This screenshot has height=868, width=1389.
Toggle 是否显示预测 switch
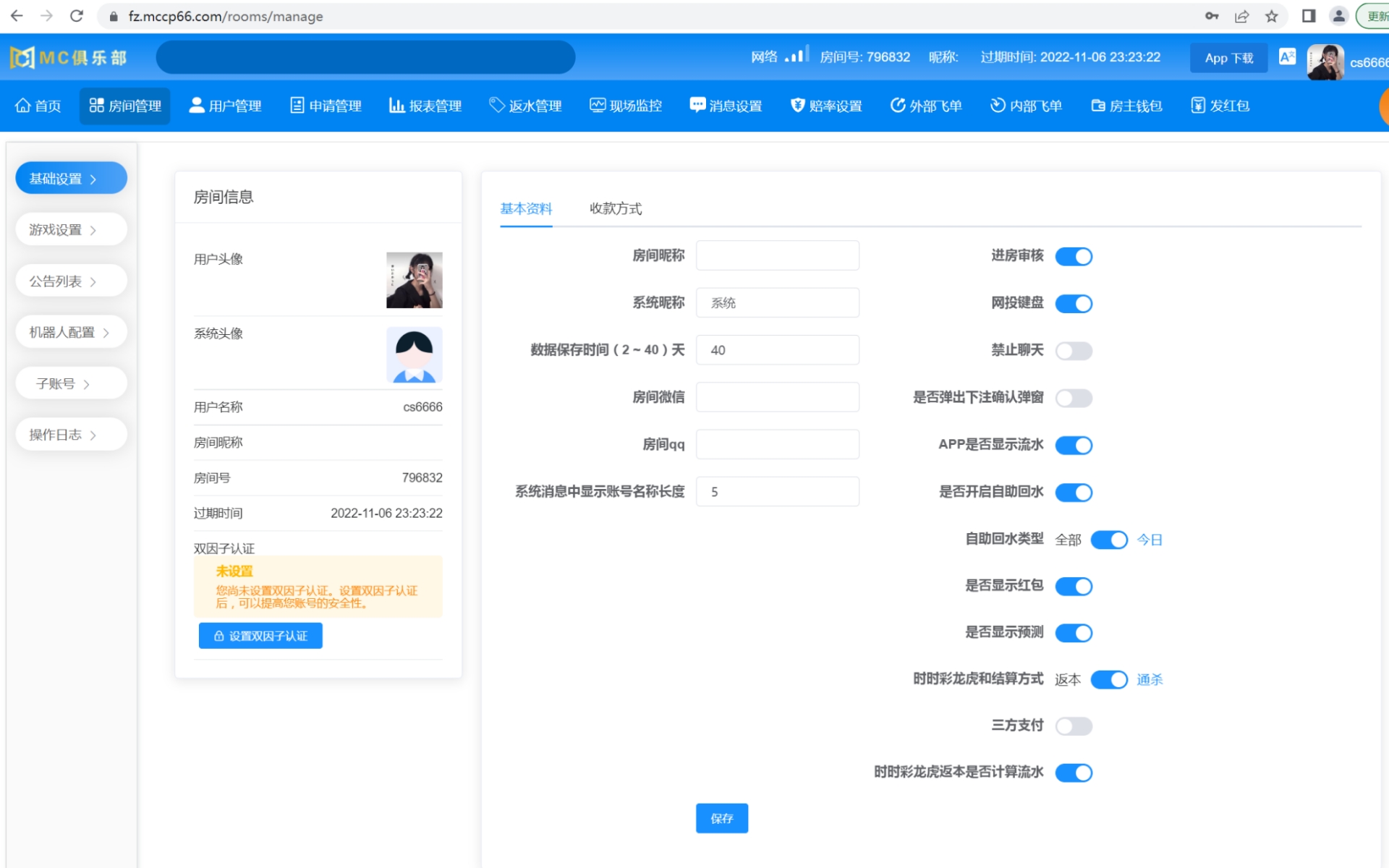1074,633
